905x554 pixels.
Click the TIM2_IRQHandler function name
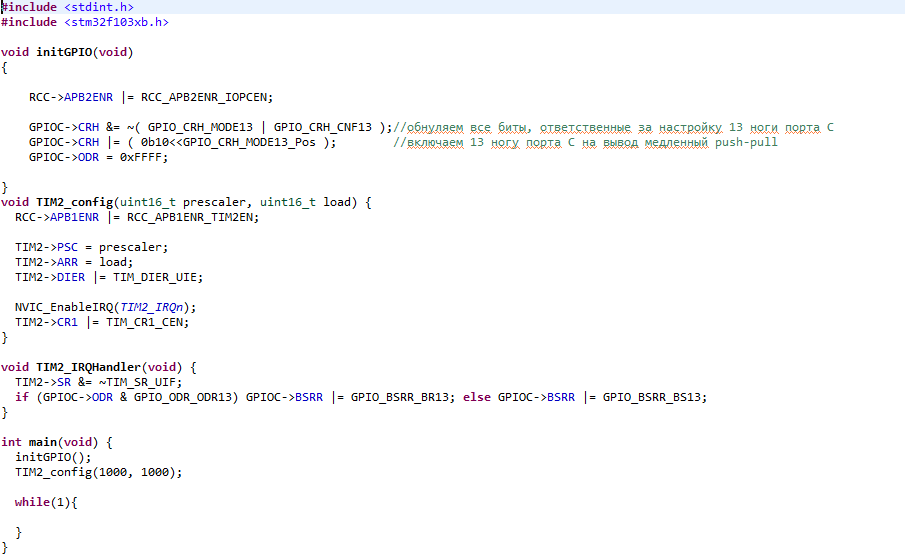[x=88, y=367]
